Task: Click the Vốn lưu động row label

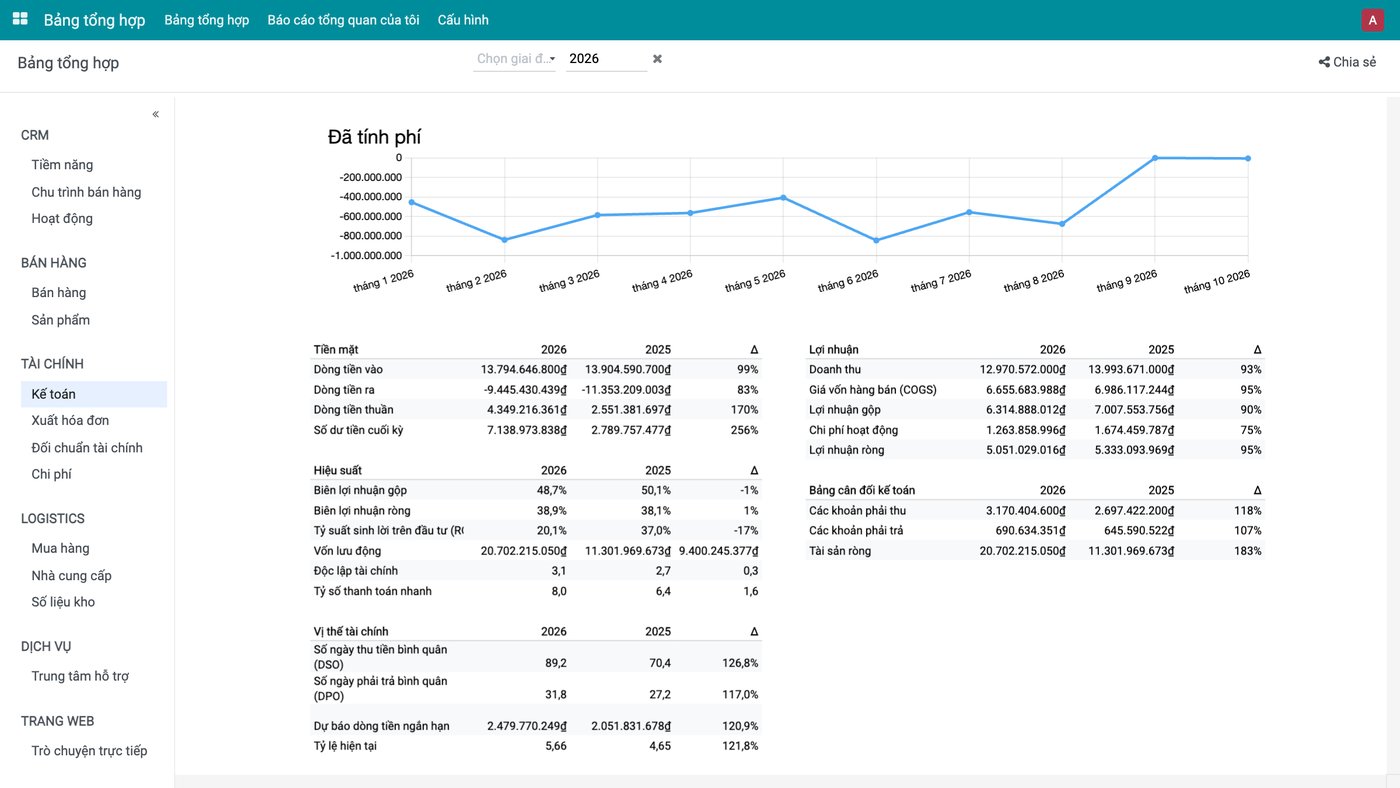Action: coord(347,551)
